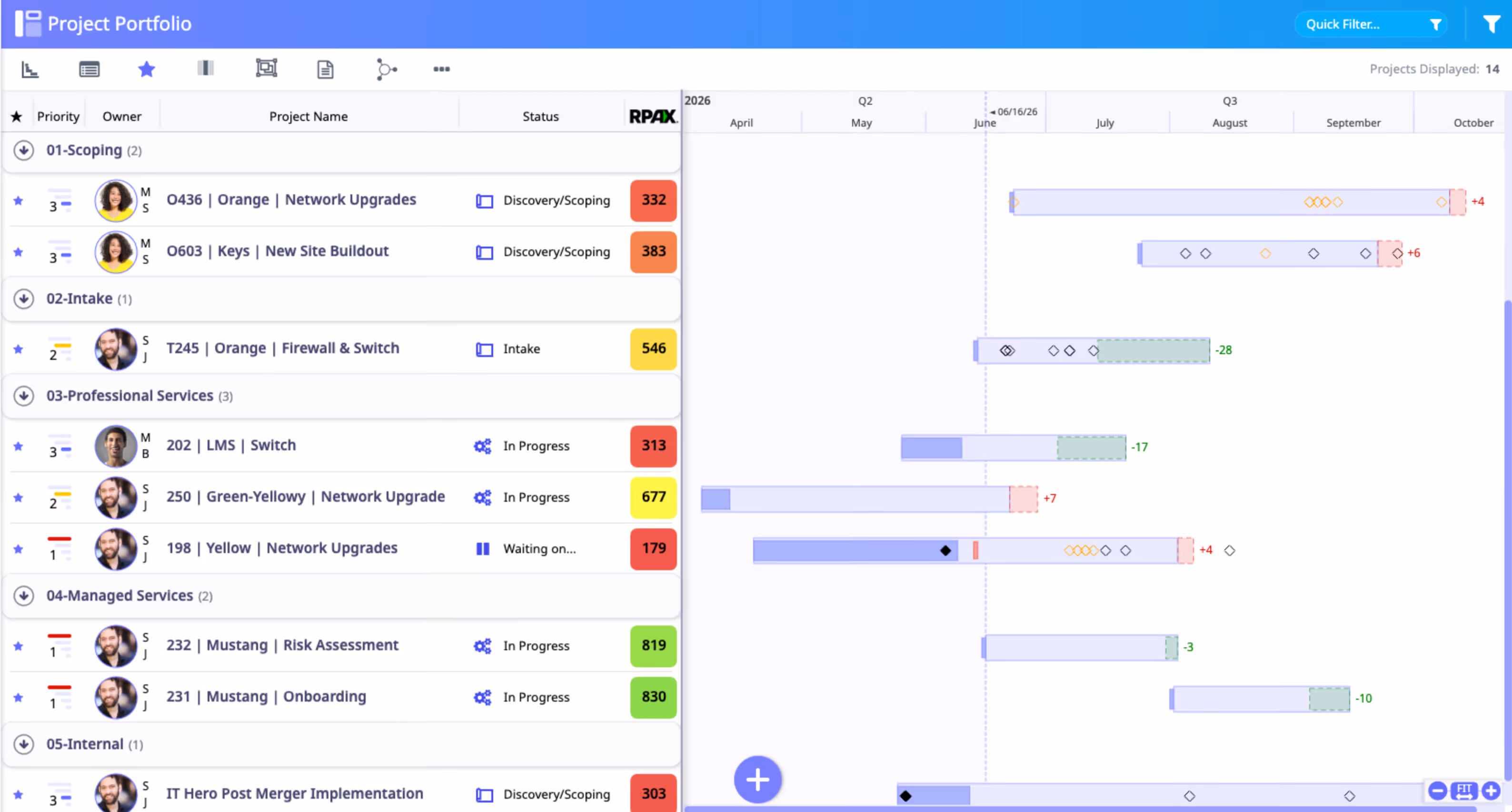Screen dimensions: 1512x812
Task: Click the branching workflow toolbar icon
Action: tap(386, 69)
